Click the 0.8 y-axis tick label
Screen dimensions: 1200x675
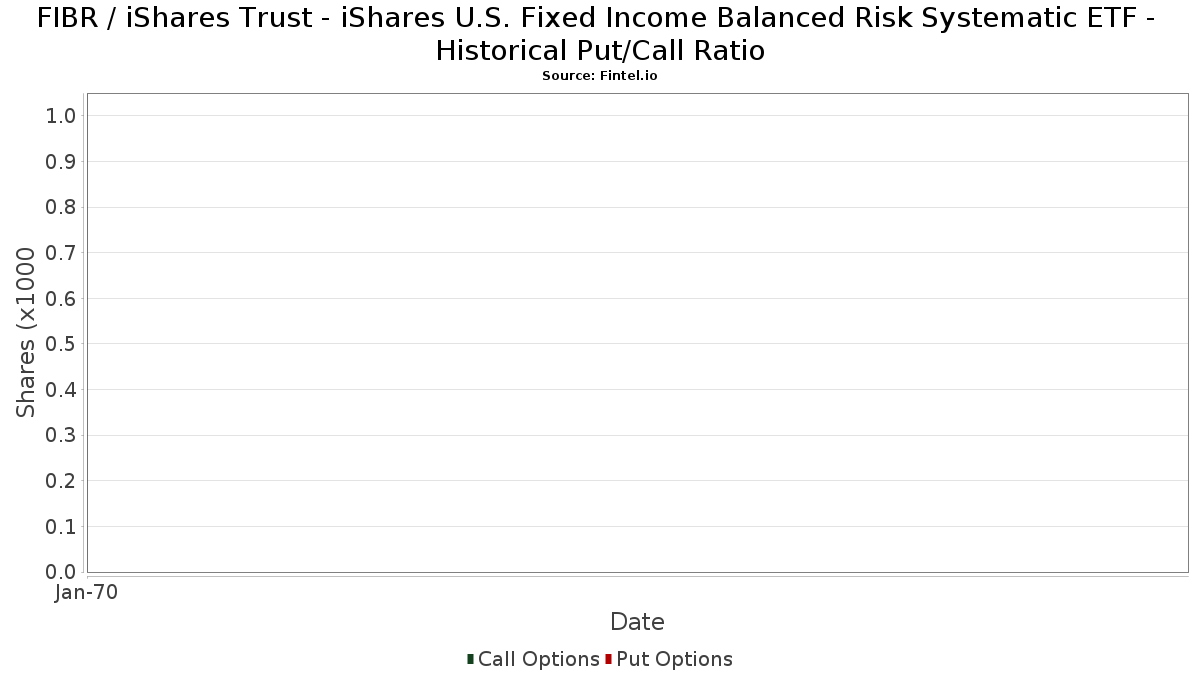click(61, 207)
